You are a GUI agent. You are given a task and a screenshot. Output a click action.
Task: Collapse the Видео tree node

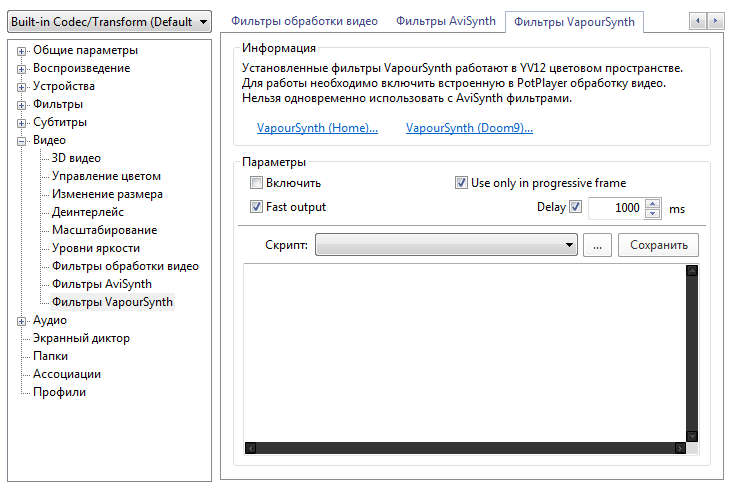pos(21,141)
